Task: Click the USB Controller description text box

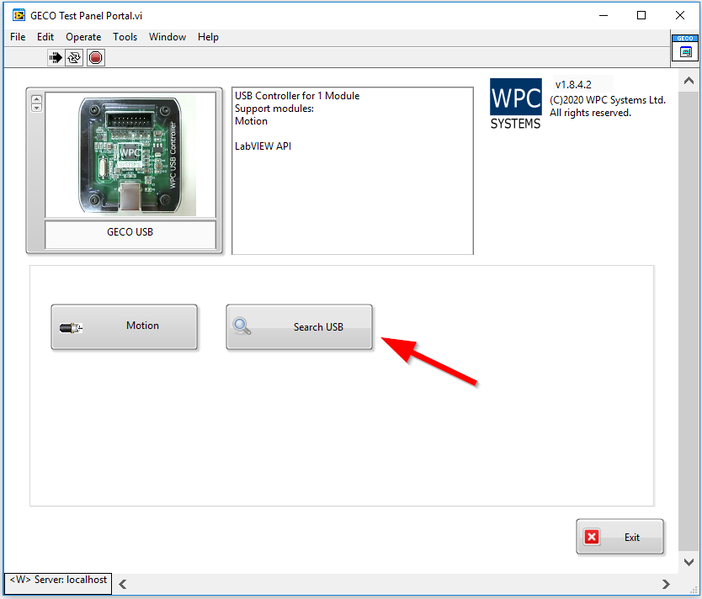Action: [x=352, y=170]
